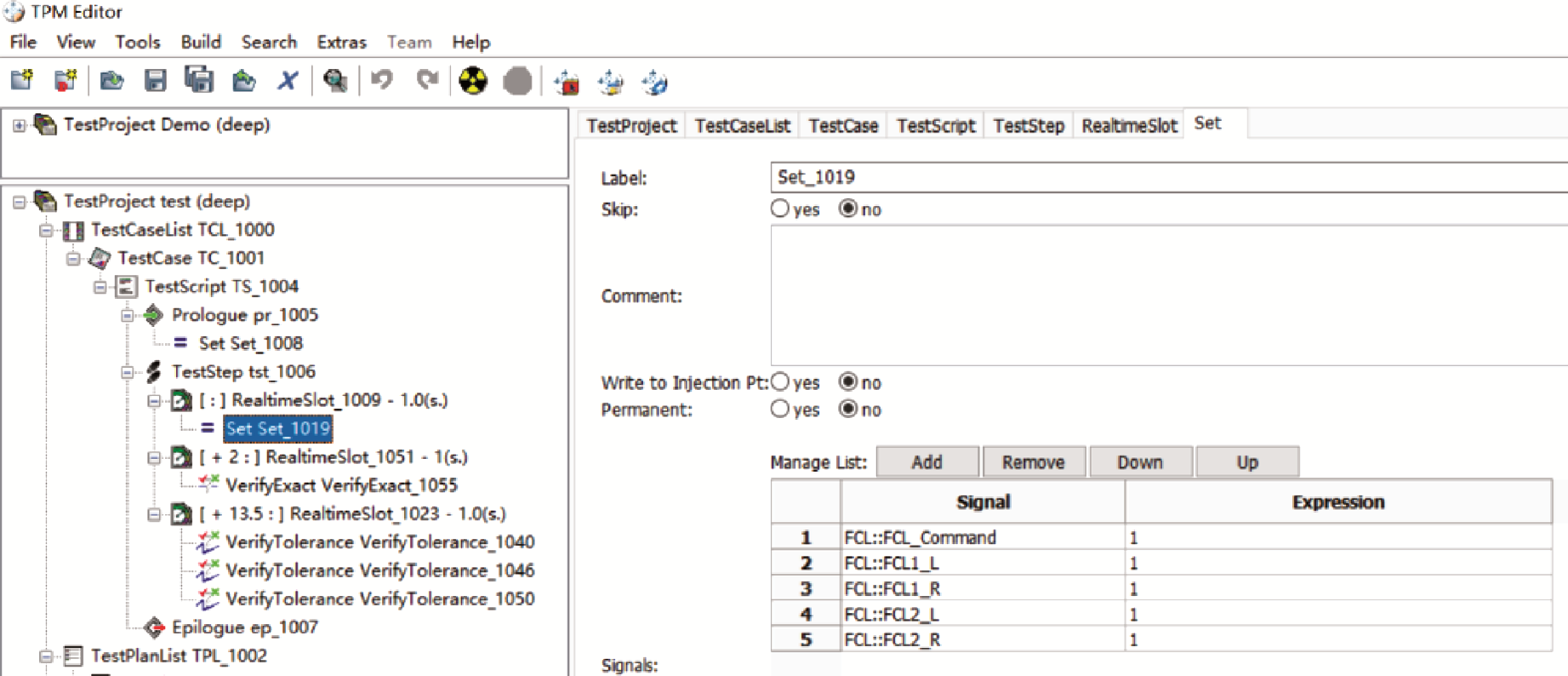Open the File menu
The width and height of the screenshot is (1568, 676).
click(x=23, y=42)
